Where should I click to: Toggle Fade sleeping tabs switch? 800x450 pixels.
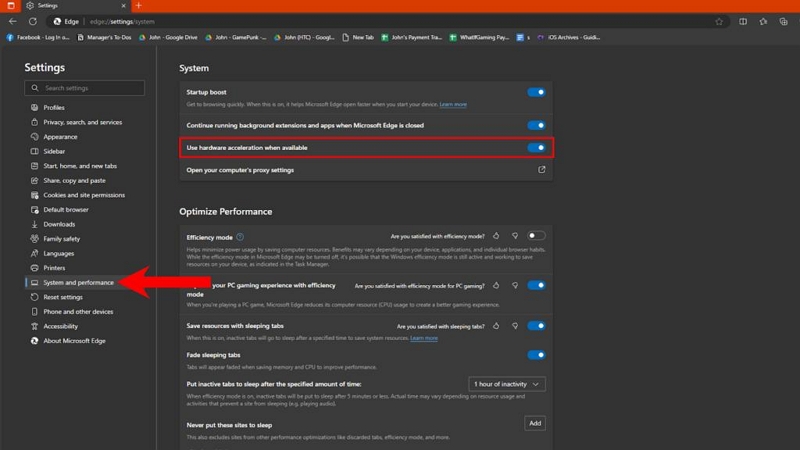coord(536,355)
